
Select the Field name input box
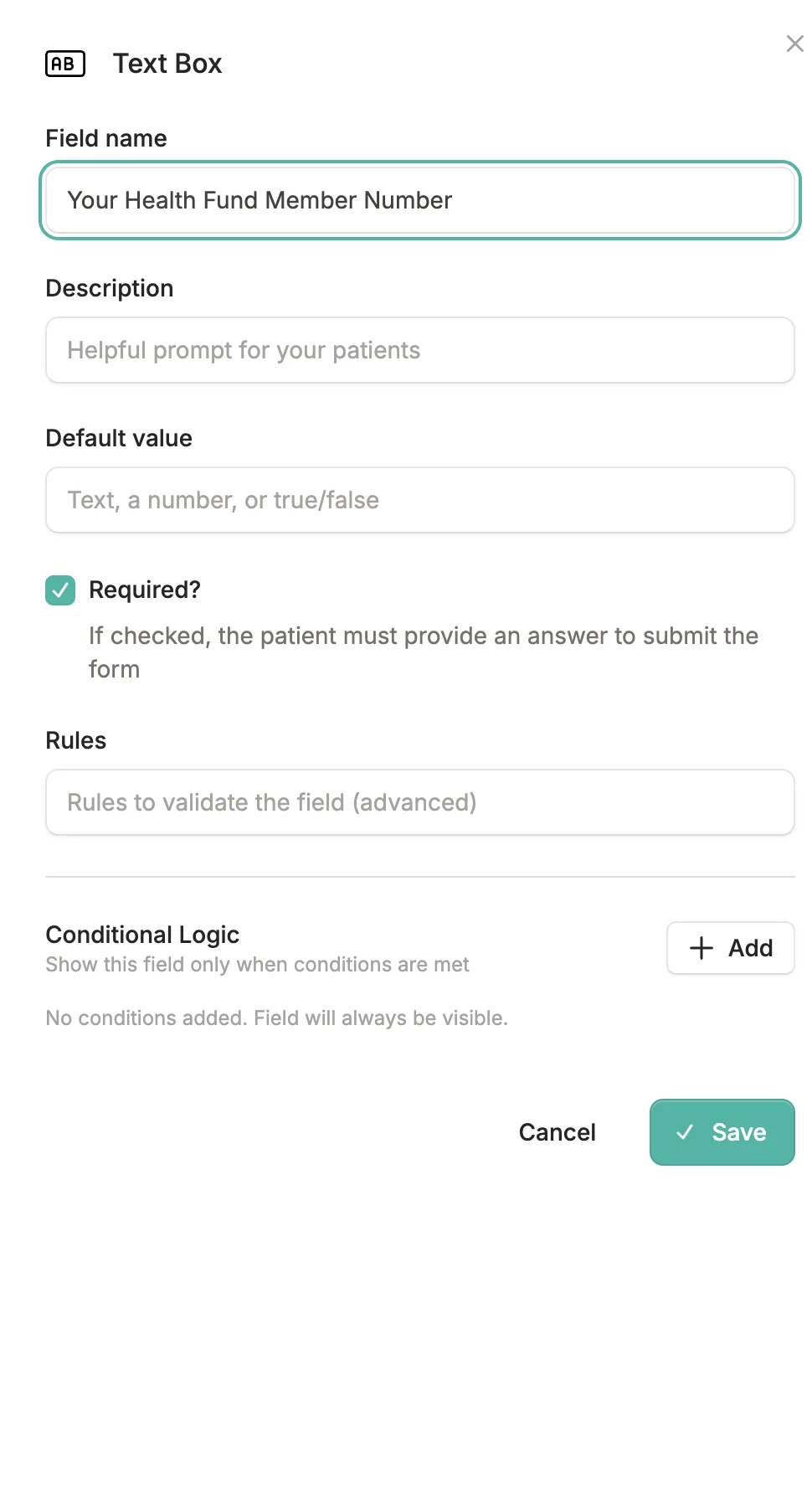(419, 200)
